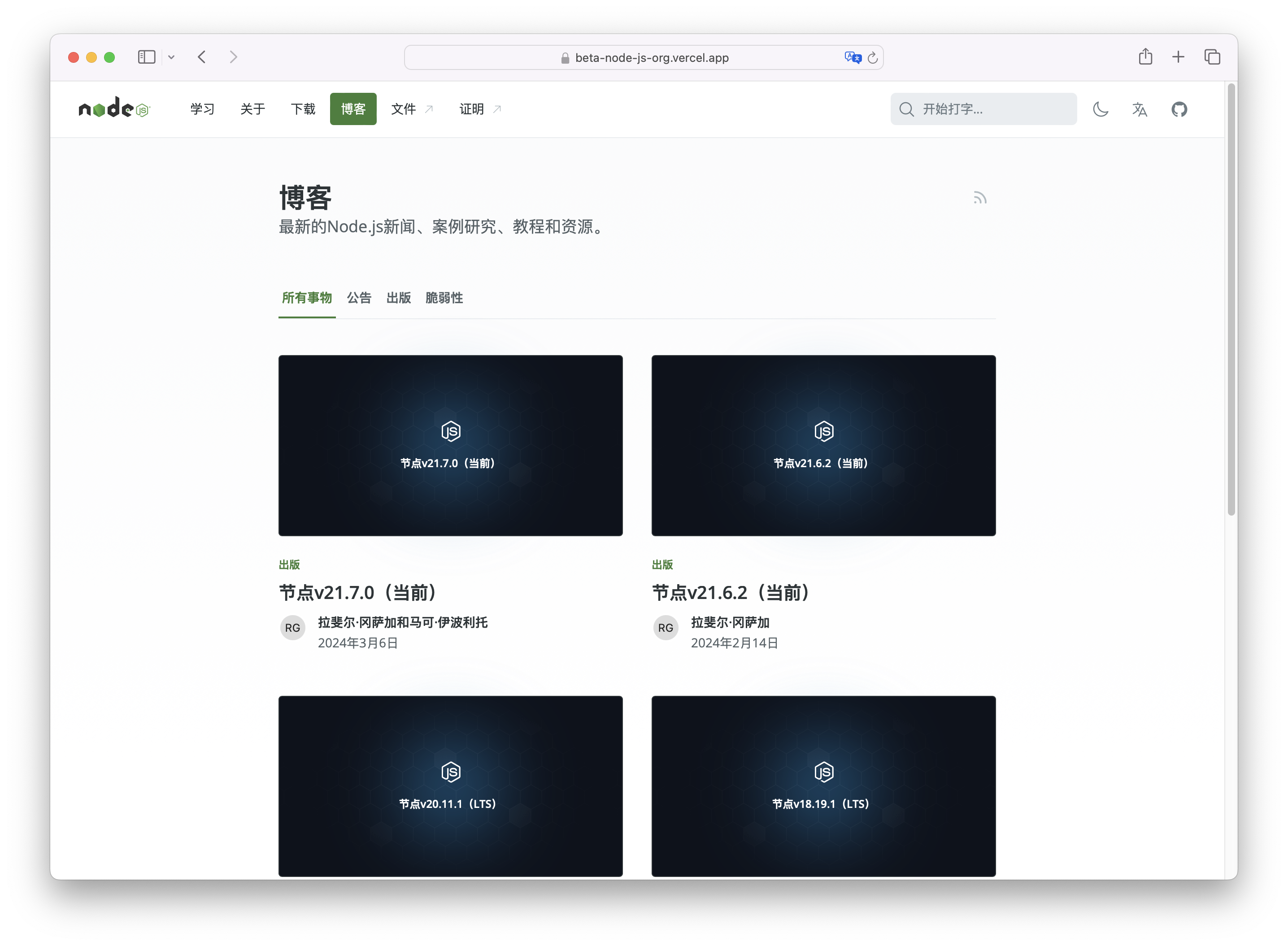Click author 拉斐尔·冈萨加和马可·伊波利托

pos(403,622)
